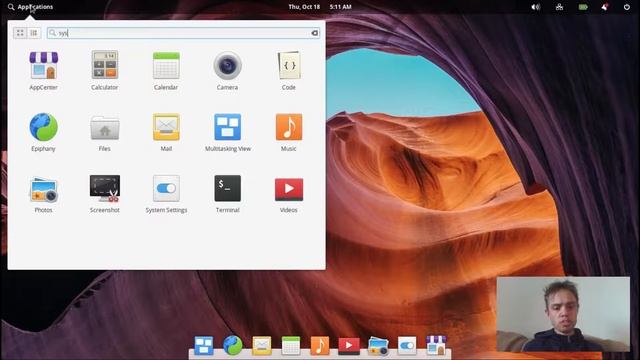Click the webcam video overlay thumbnail
The width and height of the screenshot is (640, 360).
(563, 314)
